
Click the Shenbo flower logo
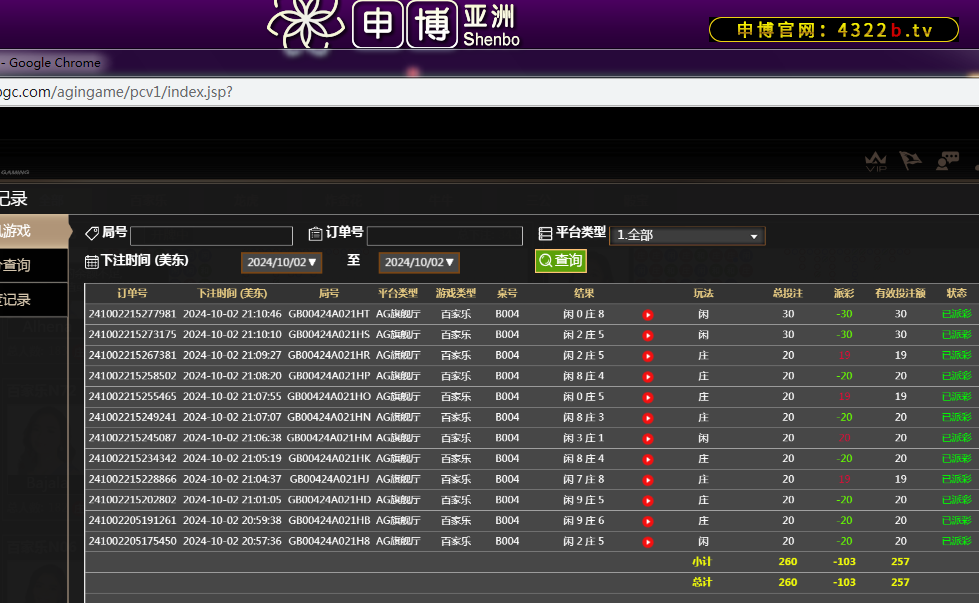(x=305, y=23)
